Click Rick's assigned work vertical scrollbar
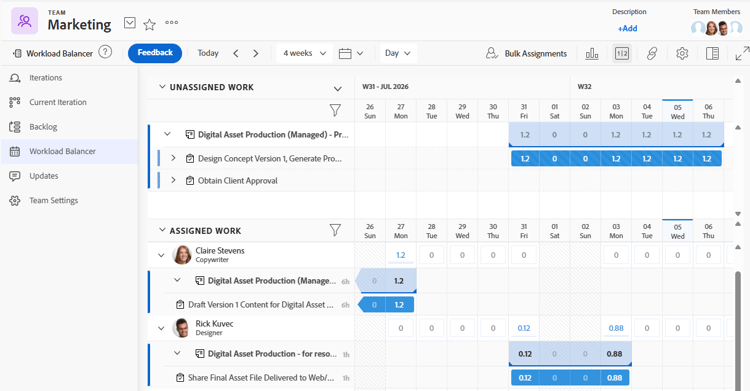This screenshot has height=391, width=750. [x=738, y=330]
